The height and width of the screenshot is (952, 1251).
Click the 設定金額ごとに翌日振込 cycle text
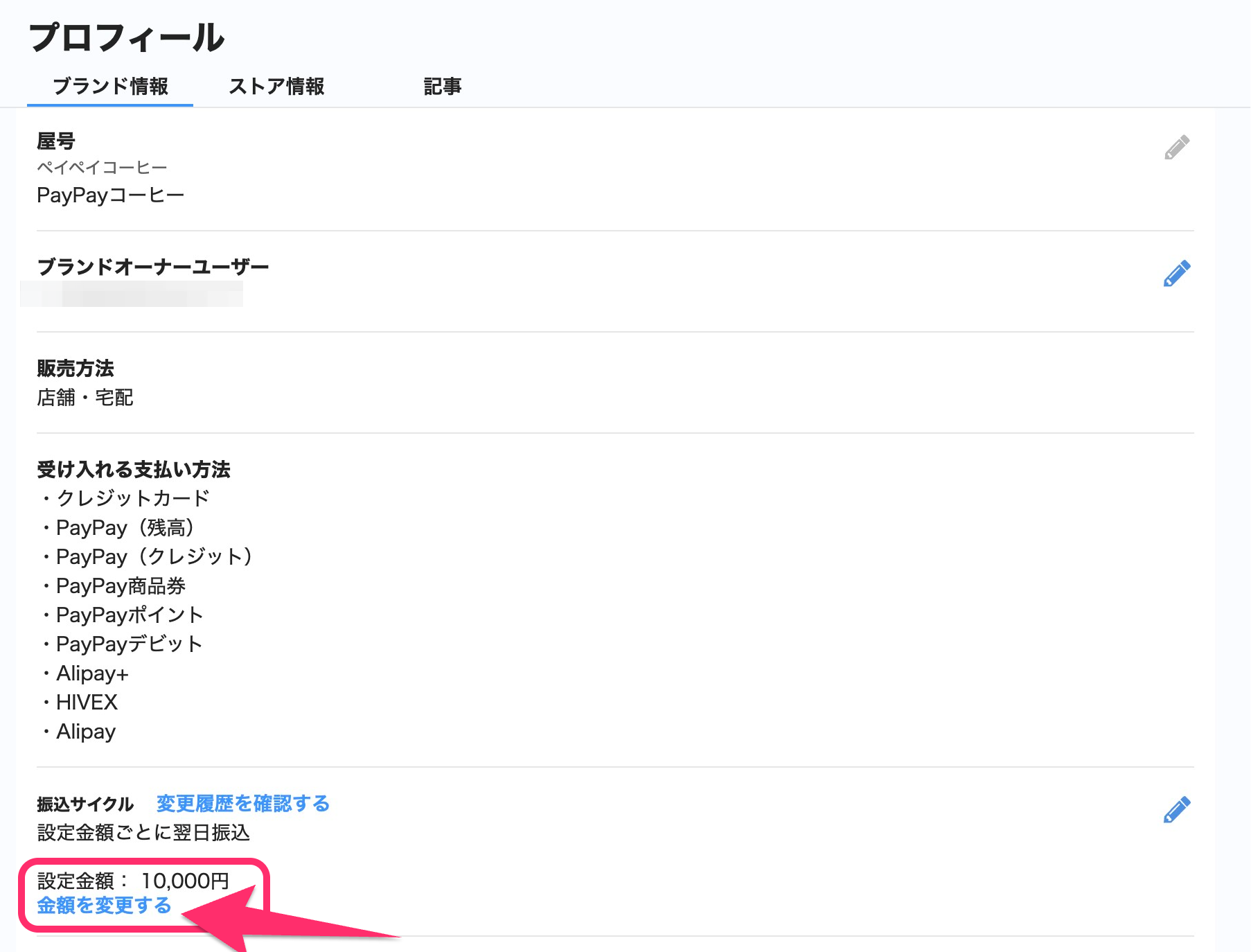(143, 833)
